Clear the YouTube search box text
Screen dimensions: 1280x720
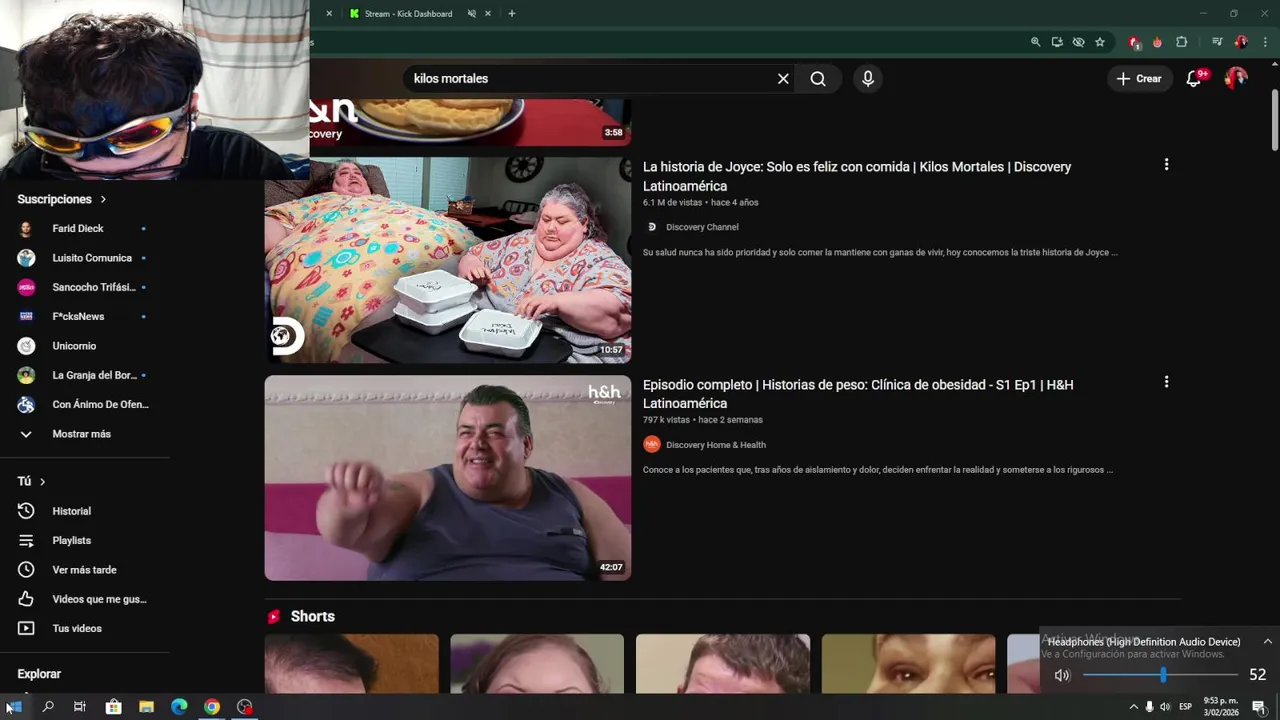click(783, 79)
